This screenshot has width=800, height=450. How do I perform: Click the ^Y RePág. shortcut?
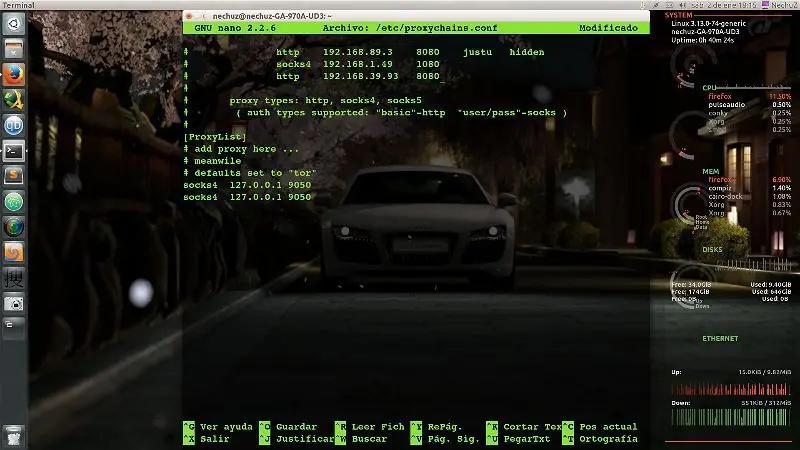pos(437,427)
